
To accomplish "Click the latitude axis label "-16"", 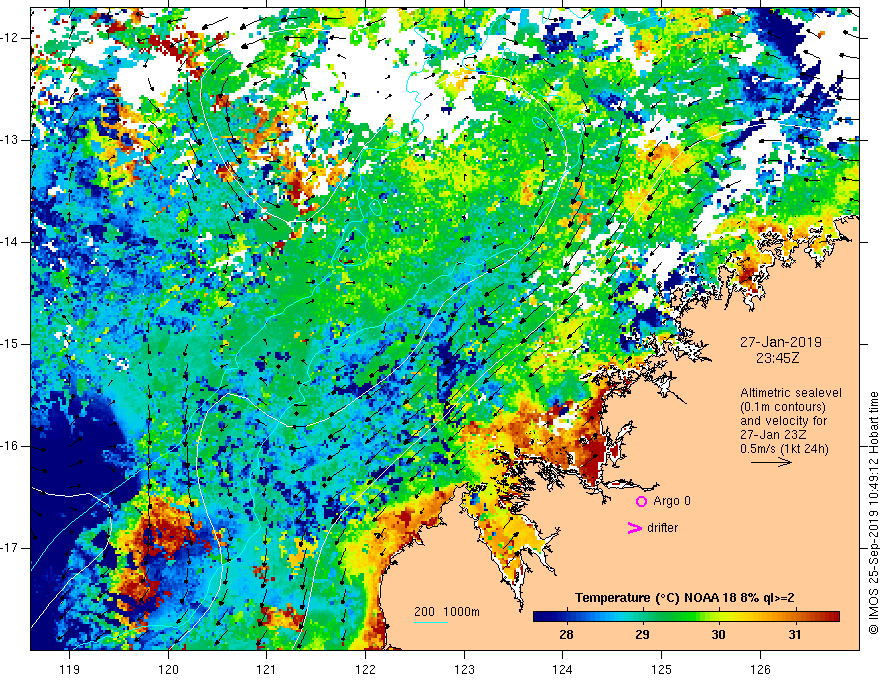I will pos(11,446).
